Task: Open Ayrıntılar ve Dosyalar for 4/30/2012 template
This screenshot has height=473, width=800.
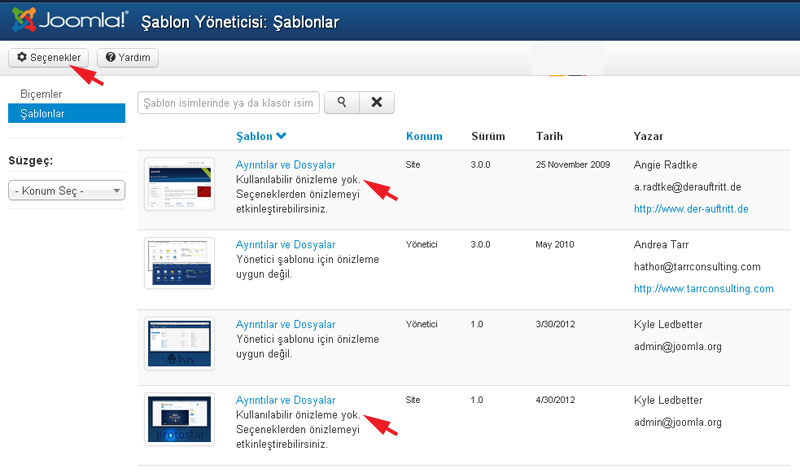Action: [x=285, y=400]
